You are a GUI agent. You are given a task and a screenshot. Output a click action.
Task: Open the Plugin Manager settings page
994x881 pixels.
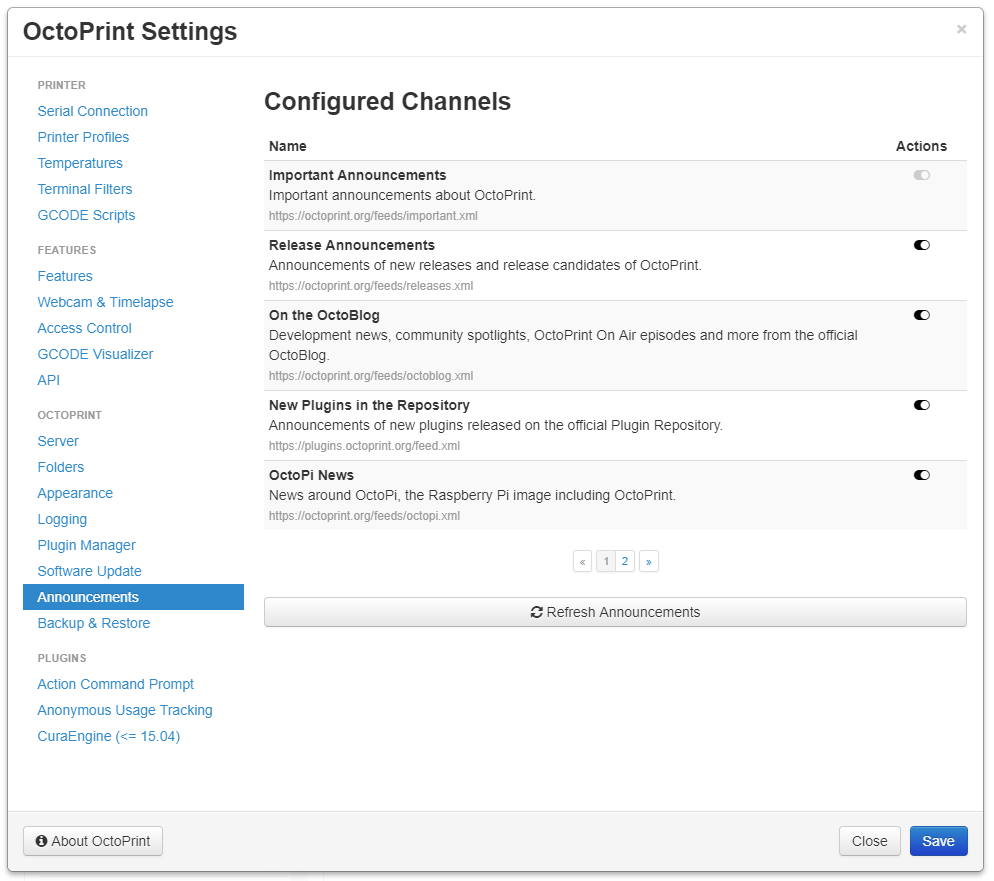(86, 545)
